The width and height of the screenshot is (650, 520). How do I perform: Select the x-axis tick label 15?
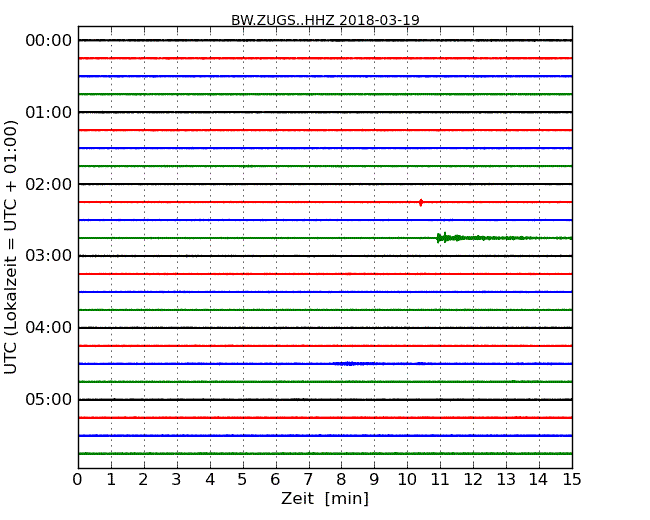coord(572,480)
